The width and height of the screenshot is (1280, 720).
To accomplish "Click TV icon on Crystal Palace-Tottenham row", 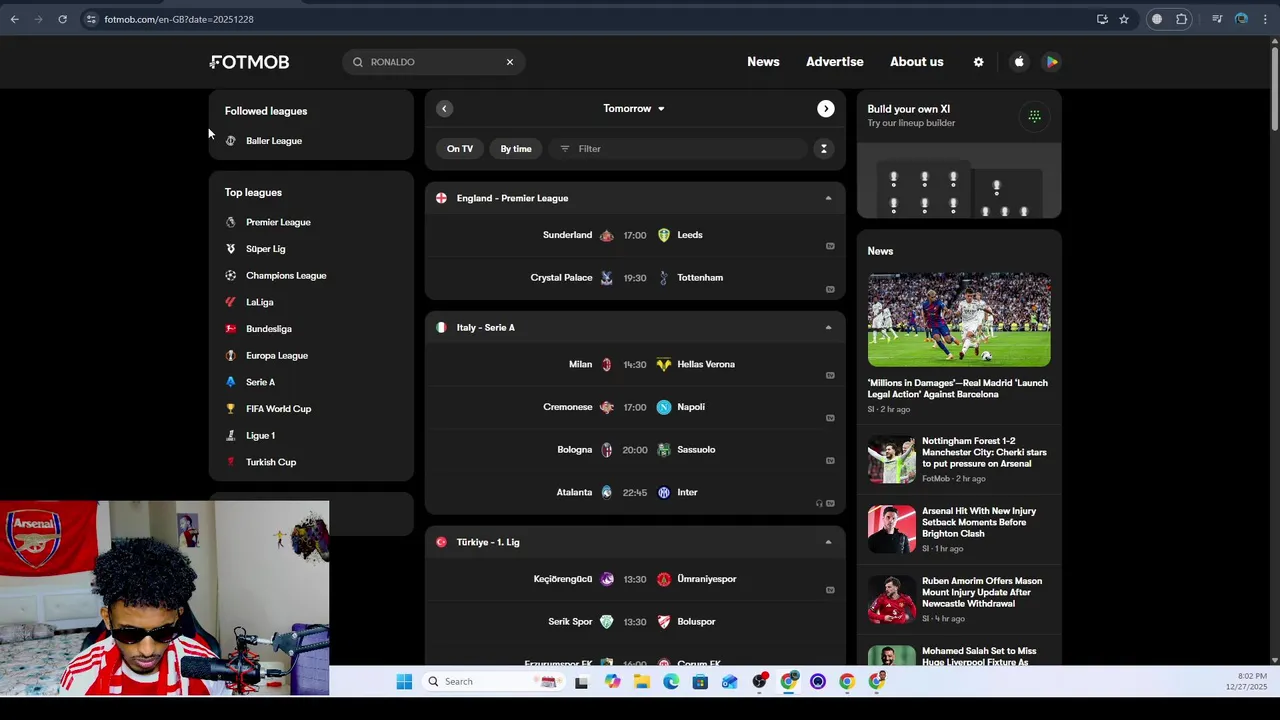I will point(830,289).
